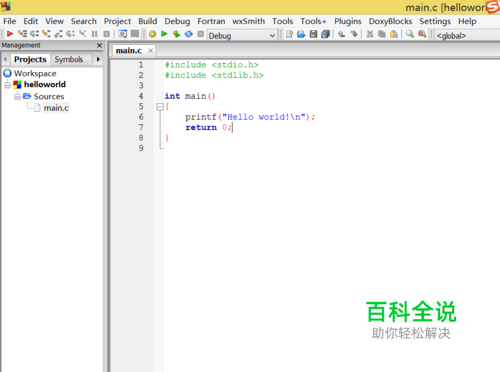Open the Tools menu

[282, 21]
